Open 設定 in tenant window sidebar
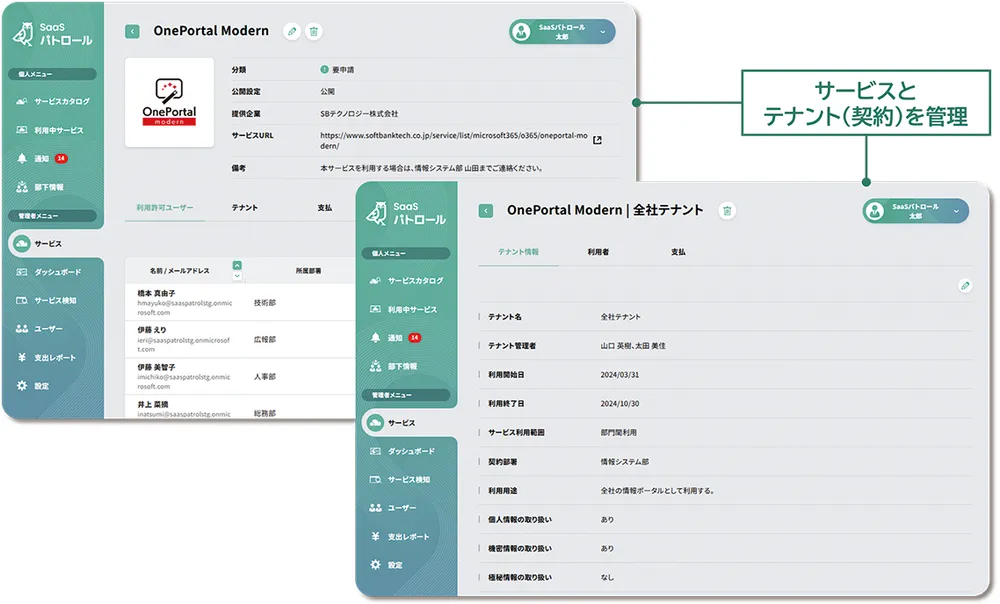 [x=386, y=565]
